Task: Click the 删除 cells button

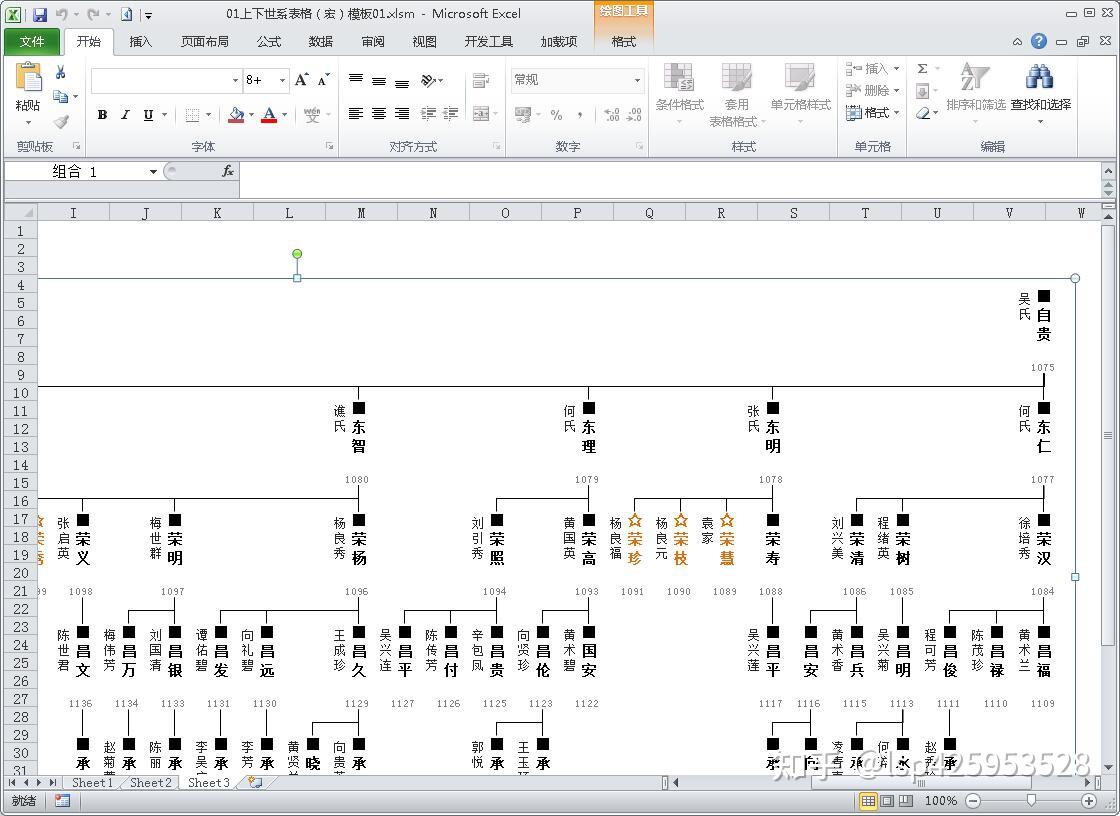Action: tap(871, 91)
